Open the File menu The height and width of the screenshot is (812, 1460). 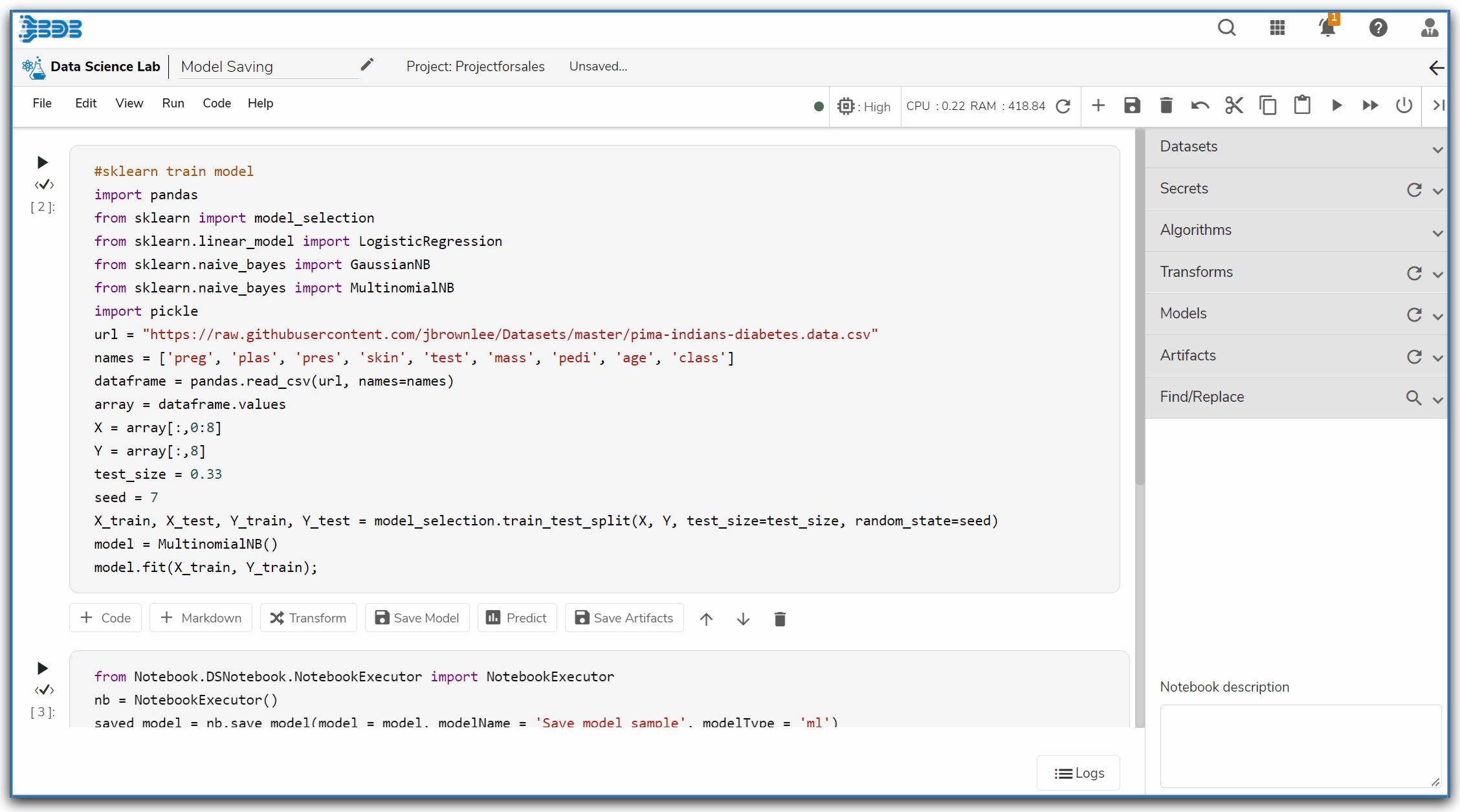point(42,104)
